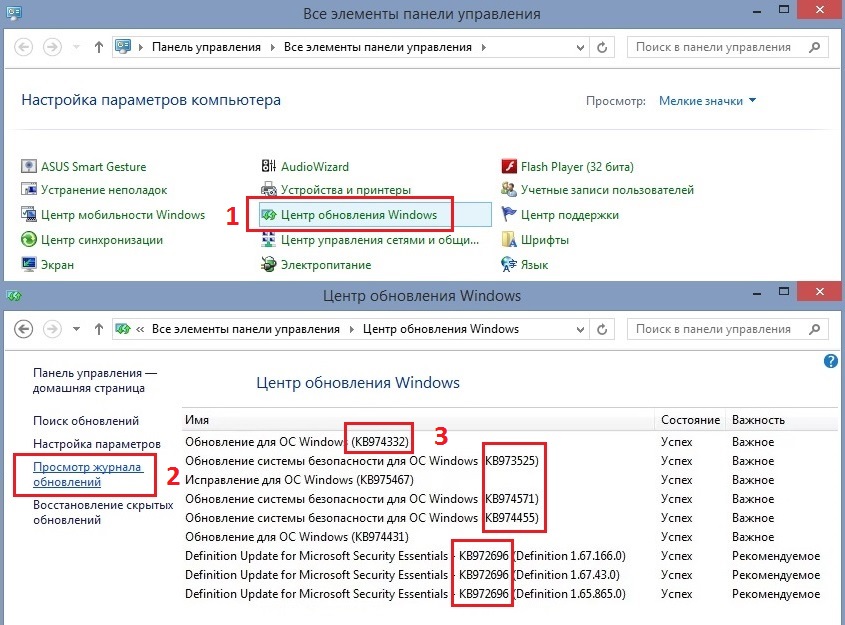Image resolution: width=845 pixels, height=625 pixels.
Task: Open Flash Player (32 бита) icon
Action: point(509,166)
